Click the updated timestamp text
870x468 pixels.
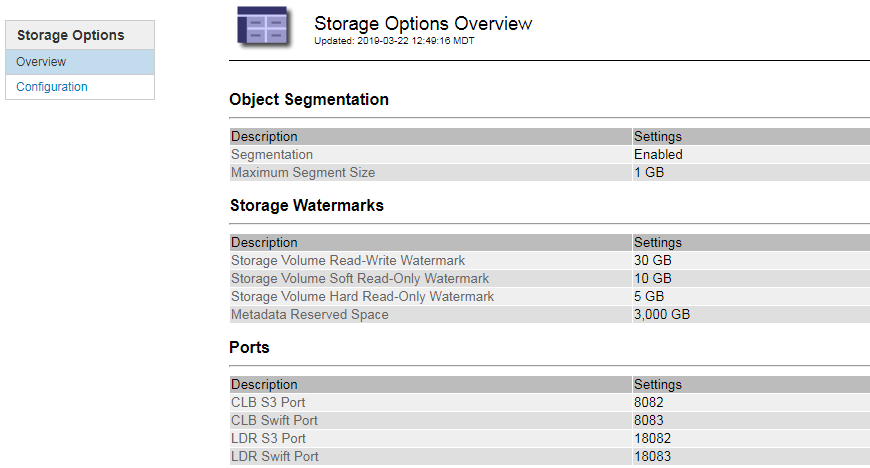(394, 41)
